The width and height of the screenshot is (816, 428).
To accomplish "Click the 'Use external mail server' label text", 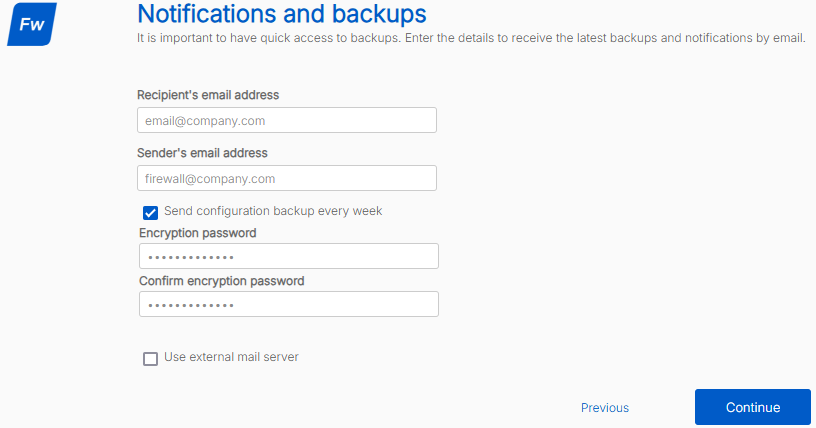I will 231,357.
